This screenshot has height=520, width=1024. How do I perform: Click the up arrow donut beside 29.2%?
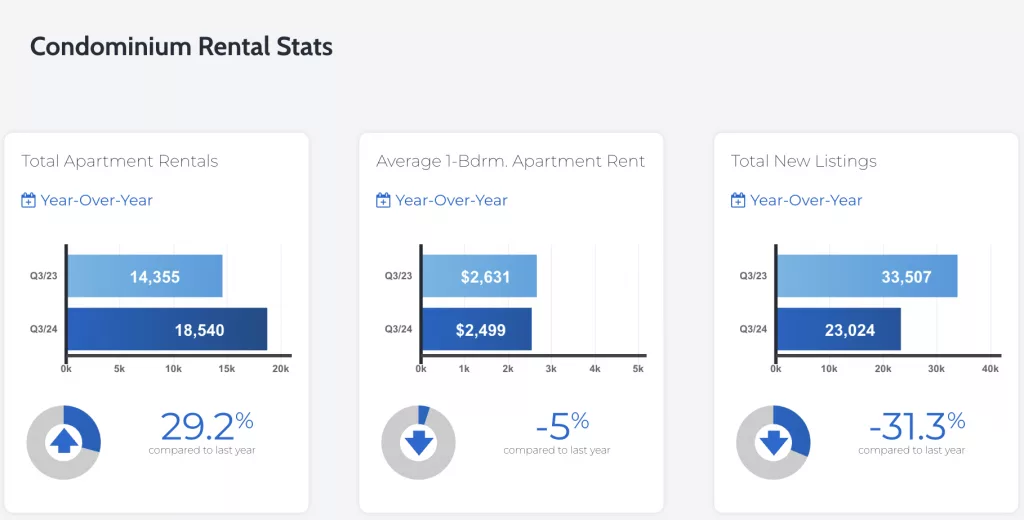coord(63,441)
